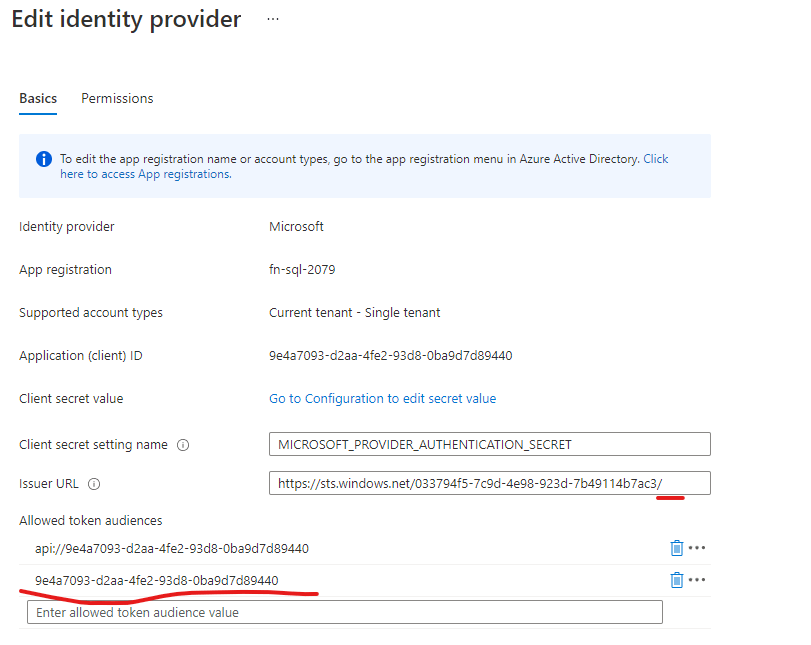
Task: Click into the Issuer URL text field
Action: coord(489,484)
